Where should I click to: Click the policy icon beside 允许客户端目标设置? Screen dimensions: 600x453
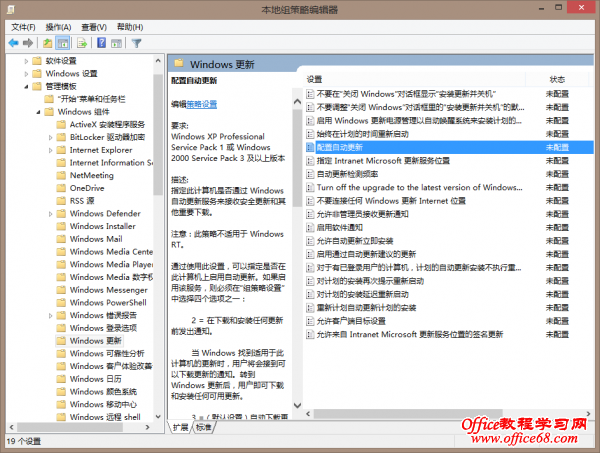(310, 321)
